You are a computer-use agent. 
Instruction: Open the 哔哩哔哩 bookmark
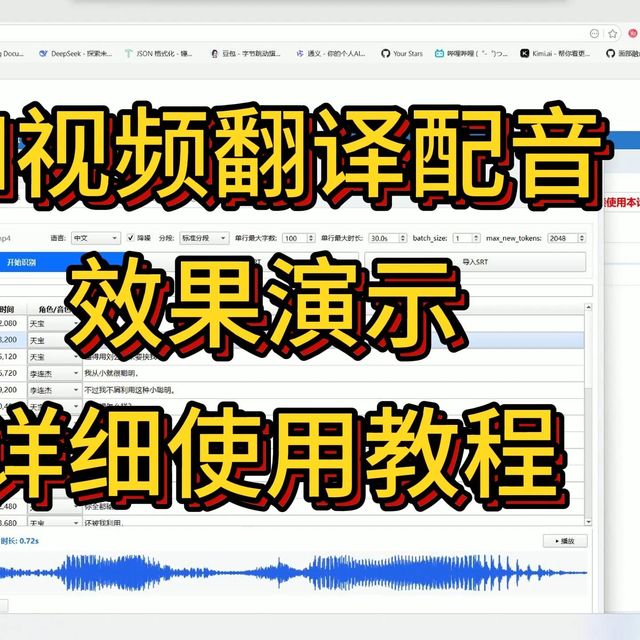(471, 53)
